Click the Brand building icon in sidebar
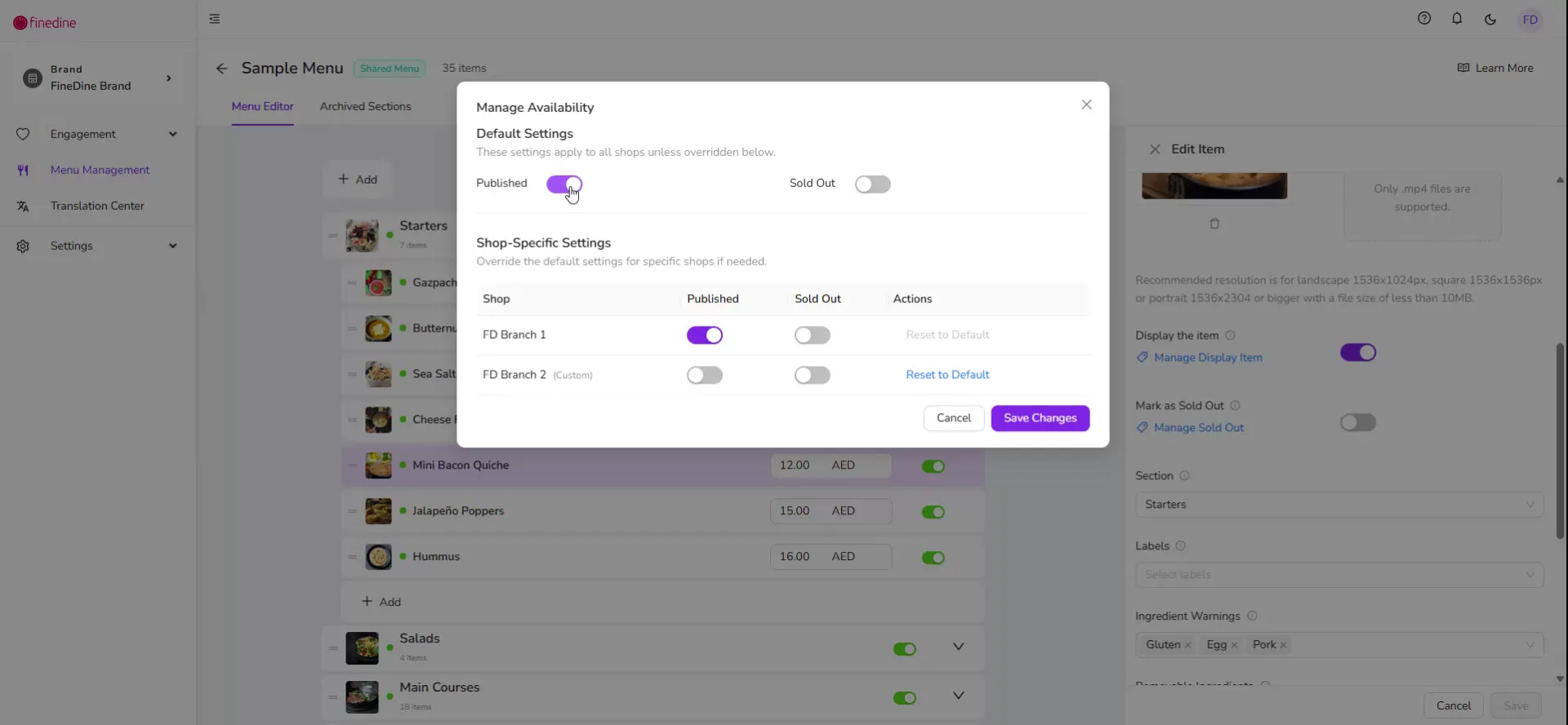1568x725 pixels. click(x=32, y=78)
